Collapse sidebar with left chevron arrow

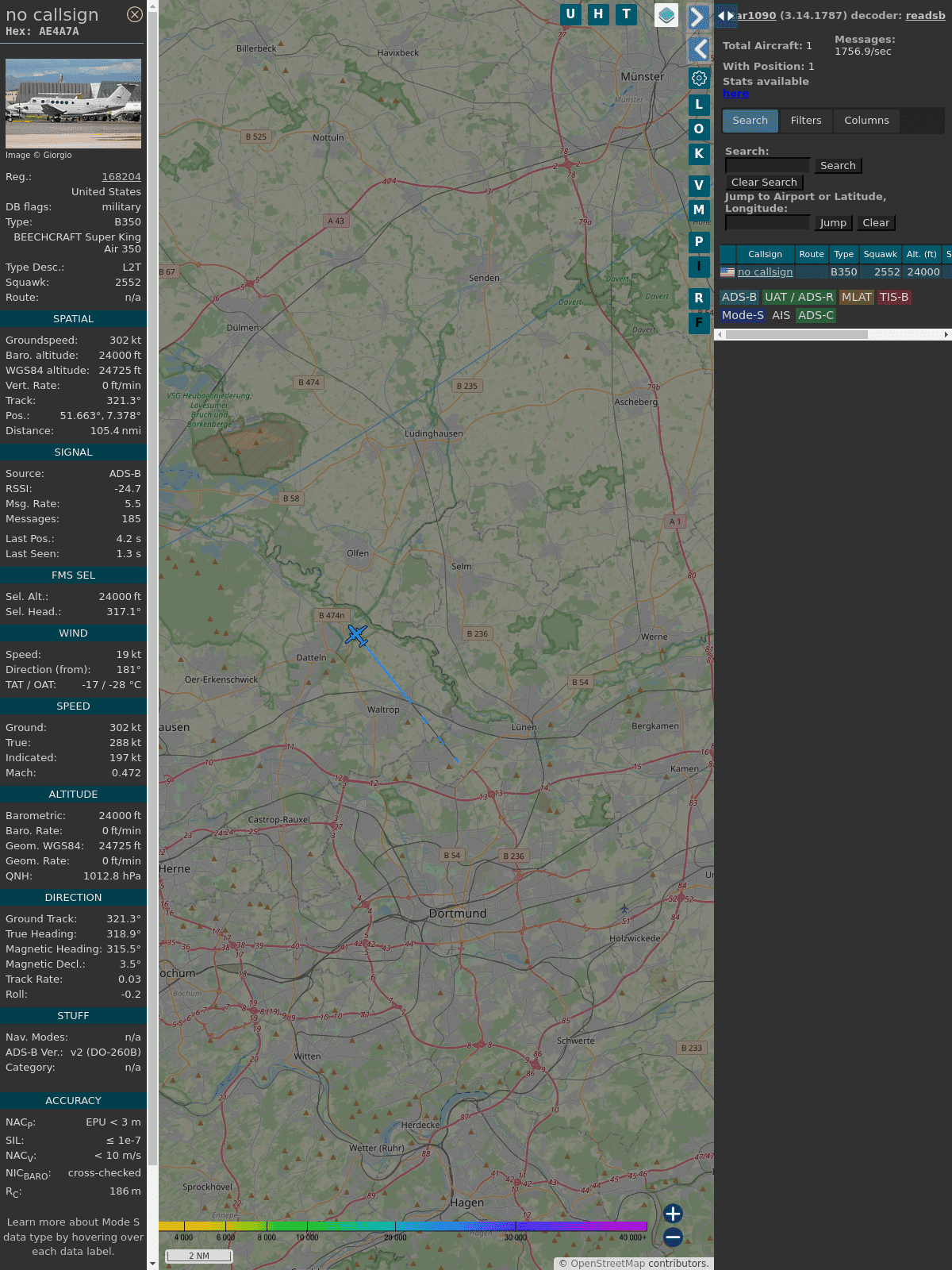click(698, 49)
